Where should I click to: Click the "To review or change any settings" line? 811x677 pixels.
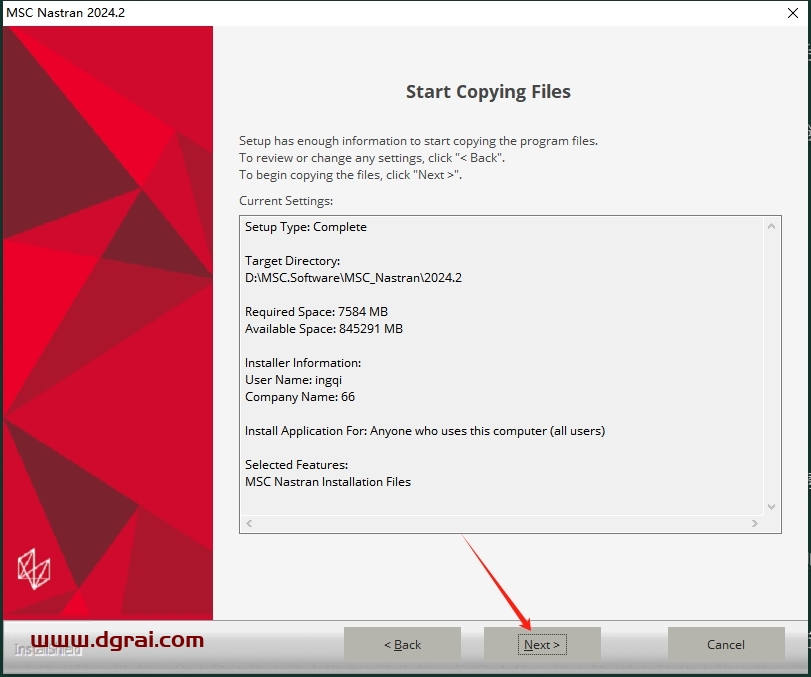click(x=372, y=158)
